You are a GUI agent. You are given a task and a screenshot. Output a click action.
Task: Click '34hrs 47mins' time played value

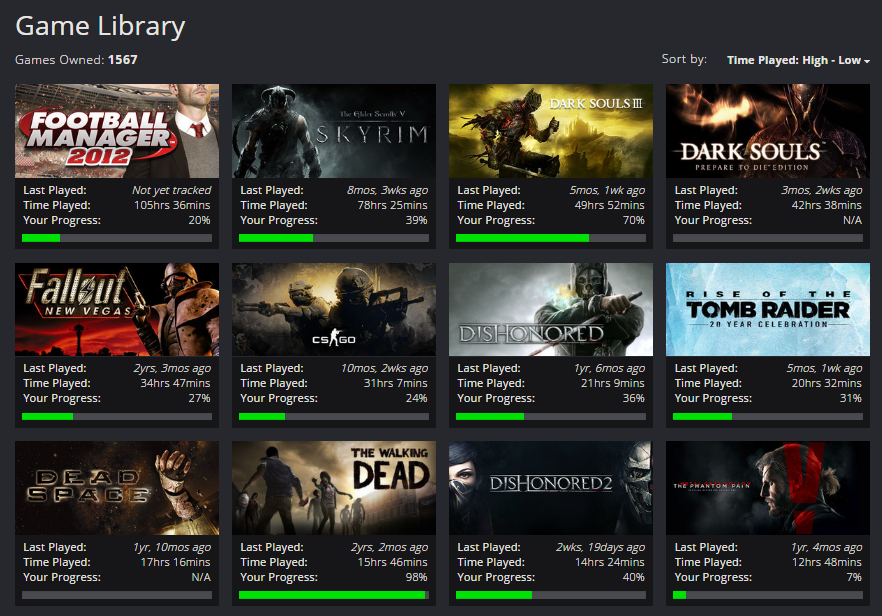click(176, 383)
